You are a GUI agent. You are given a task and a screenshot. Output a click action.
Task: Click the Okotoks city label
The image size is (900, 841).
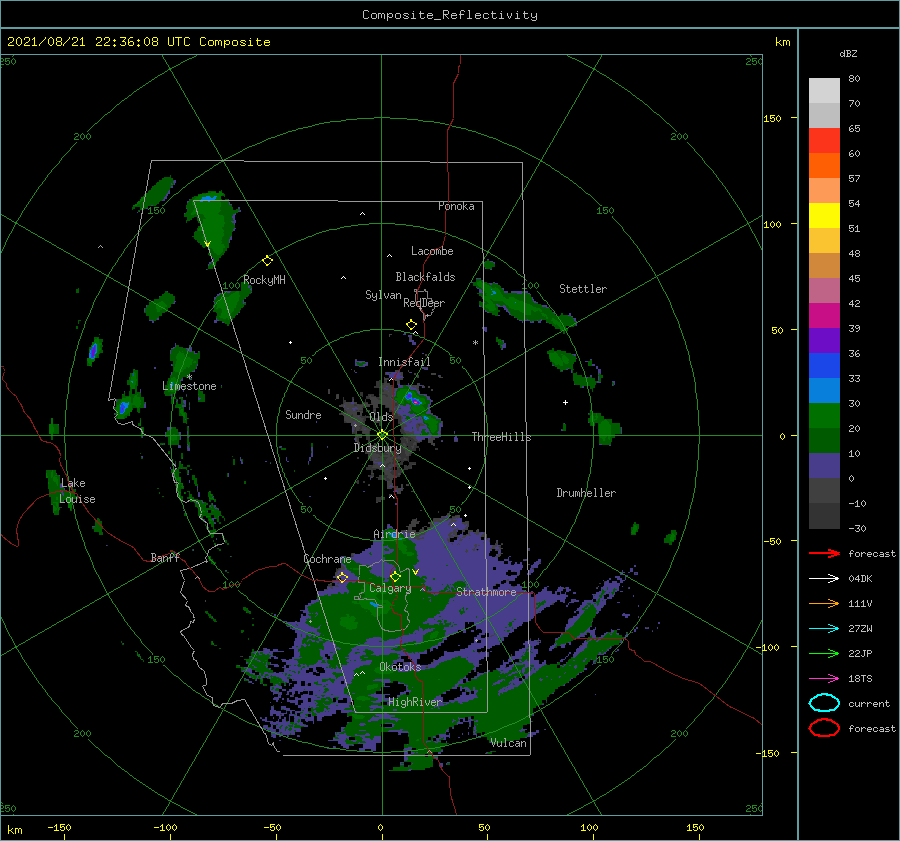tap(400, 666)
